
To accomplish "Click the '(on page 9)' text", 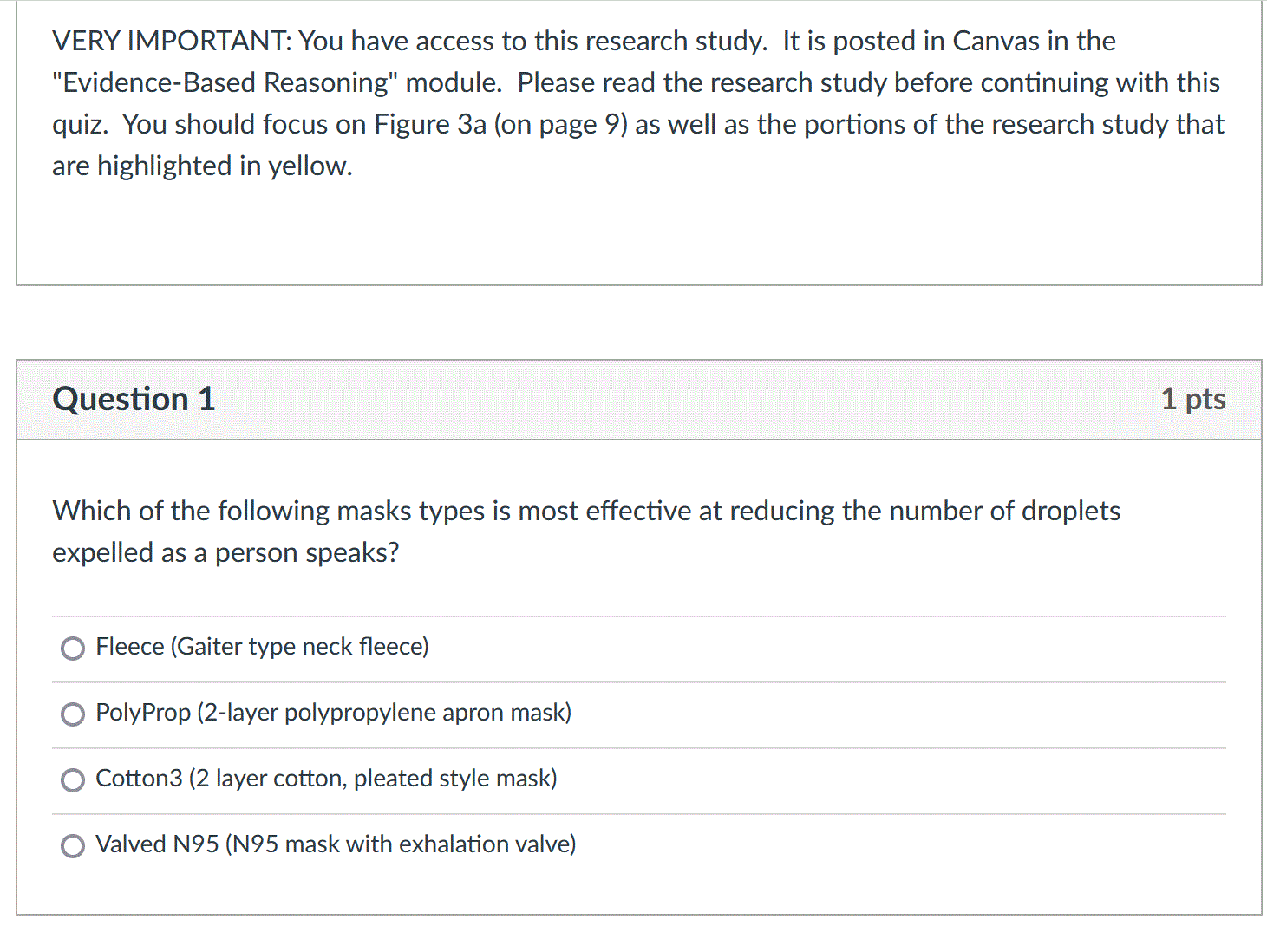I will [x=560, y=124].
